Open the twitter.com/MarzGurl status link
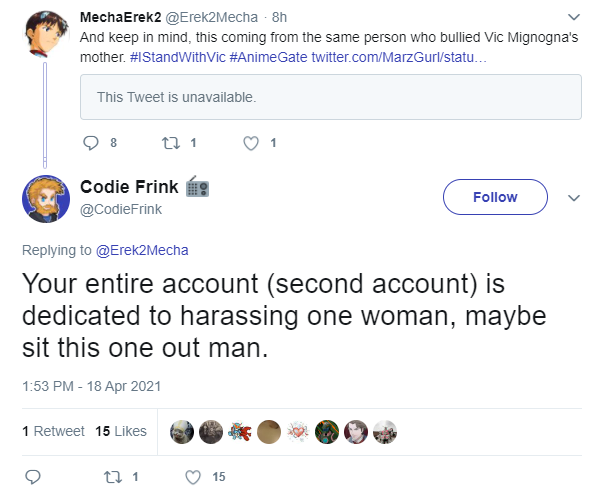 click(399, 57)
